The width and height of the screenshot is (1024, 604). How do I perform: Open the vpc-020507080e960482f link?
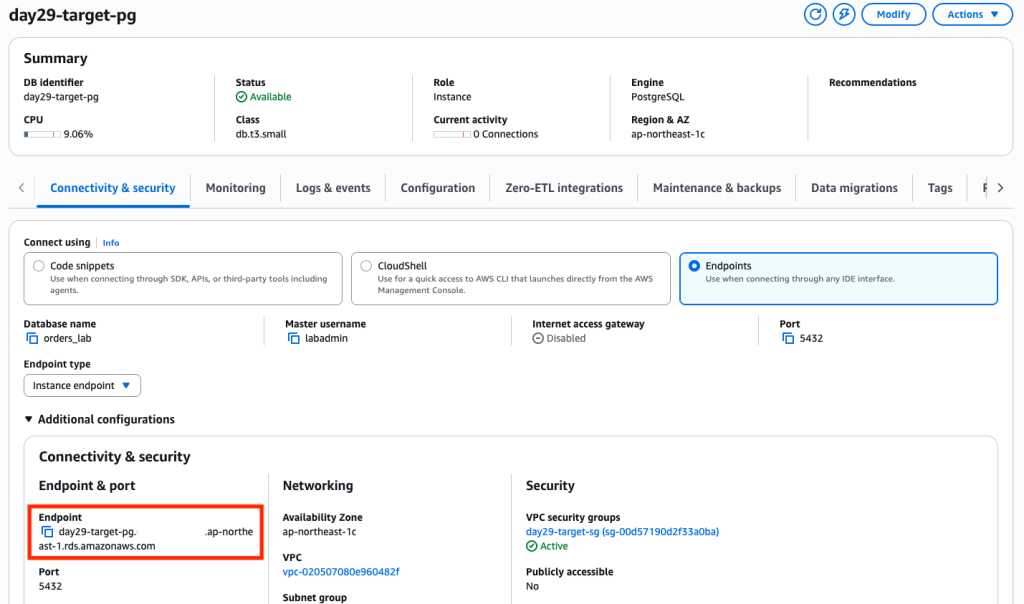pos(341,571)
